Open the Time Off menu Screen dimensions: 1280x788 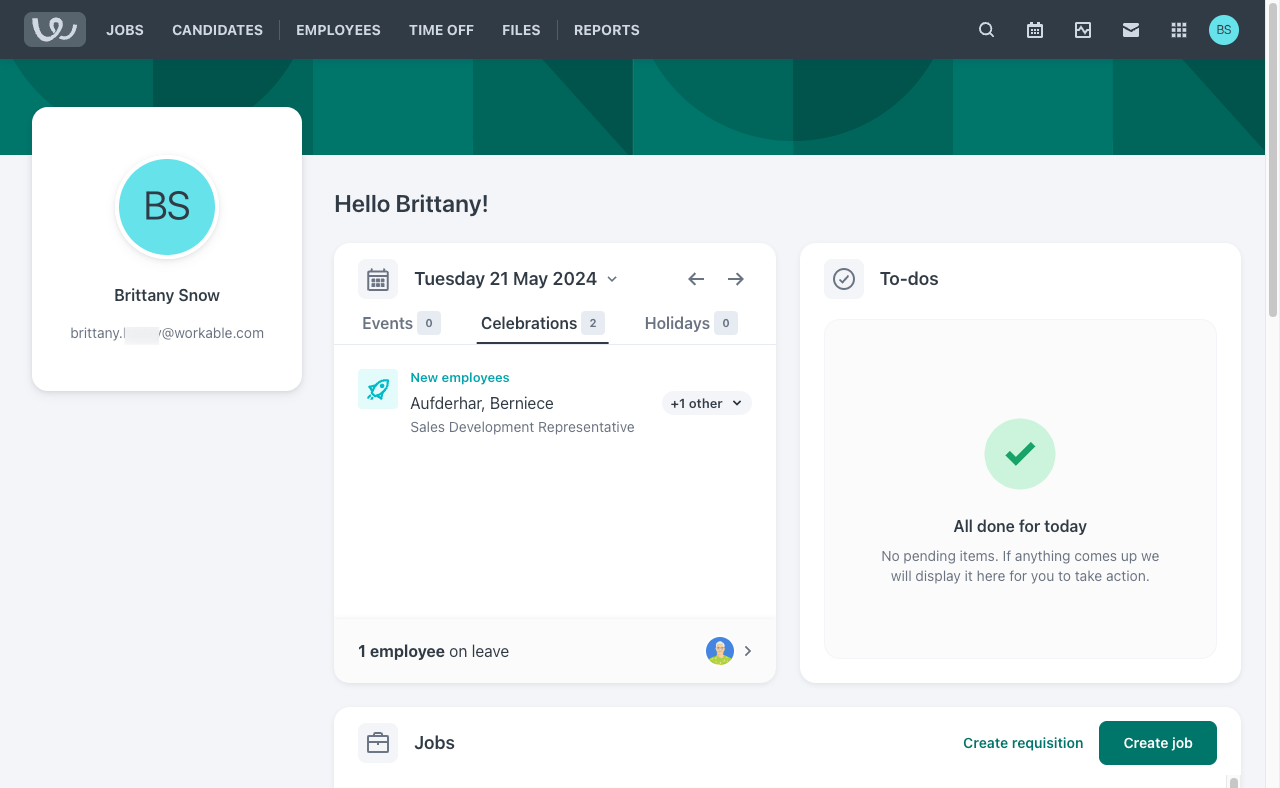coord(441,30)
